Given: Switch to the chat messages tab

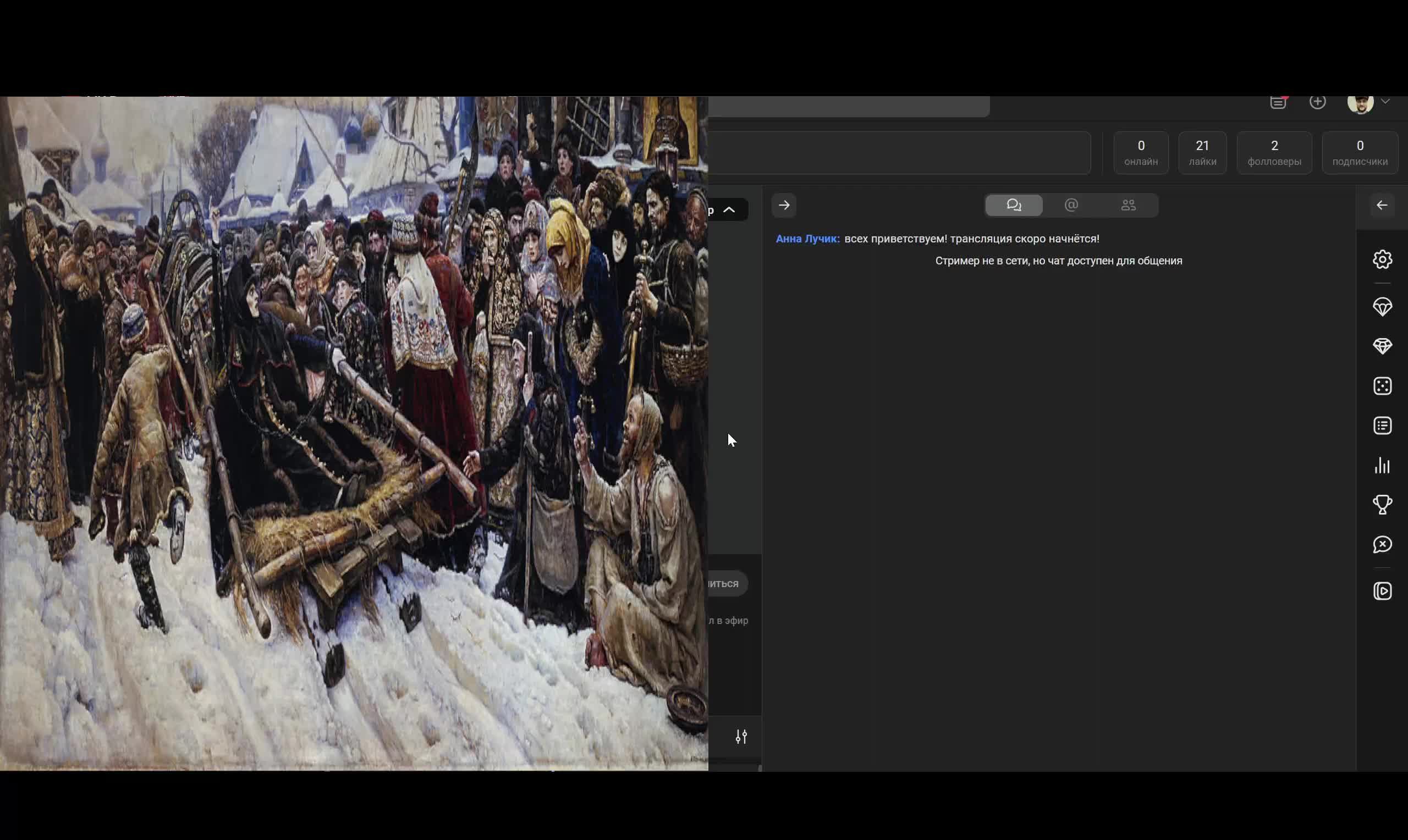Looking at the screenshot, I should (1014, 205).
